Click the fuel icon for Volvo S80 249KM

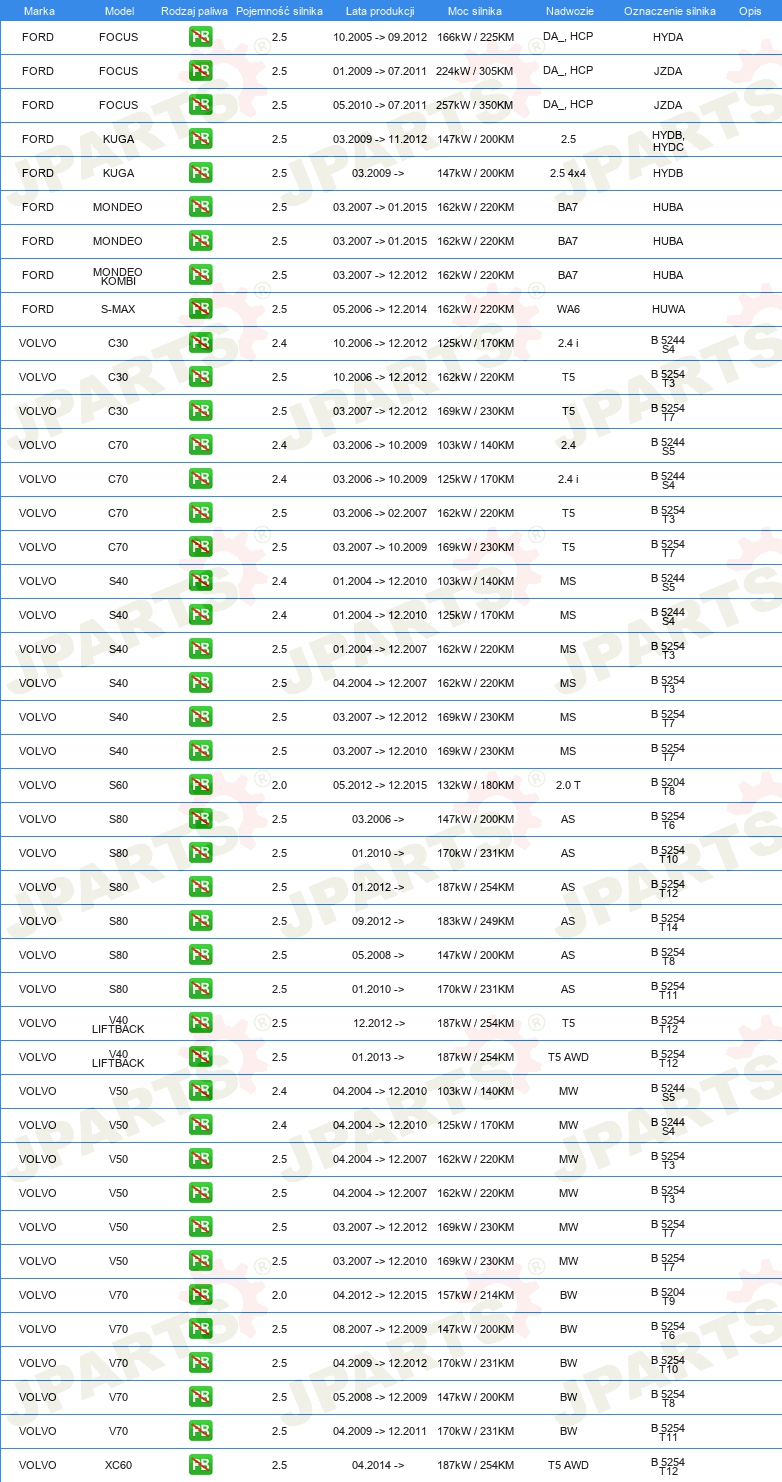[200, 921]
